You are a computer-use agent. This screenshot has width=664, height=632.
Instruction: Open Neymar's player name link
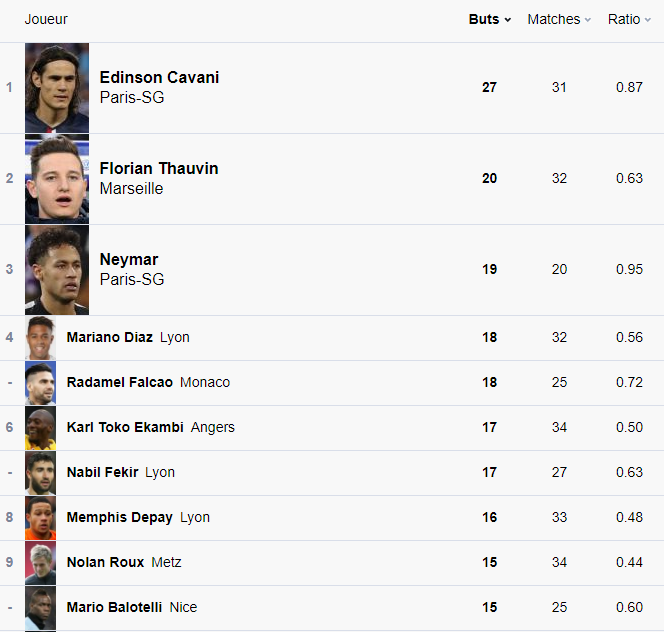pos(129,259)
